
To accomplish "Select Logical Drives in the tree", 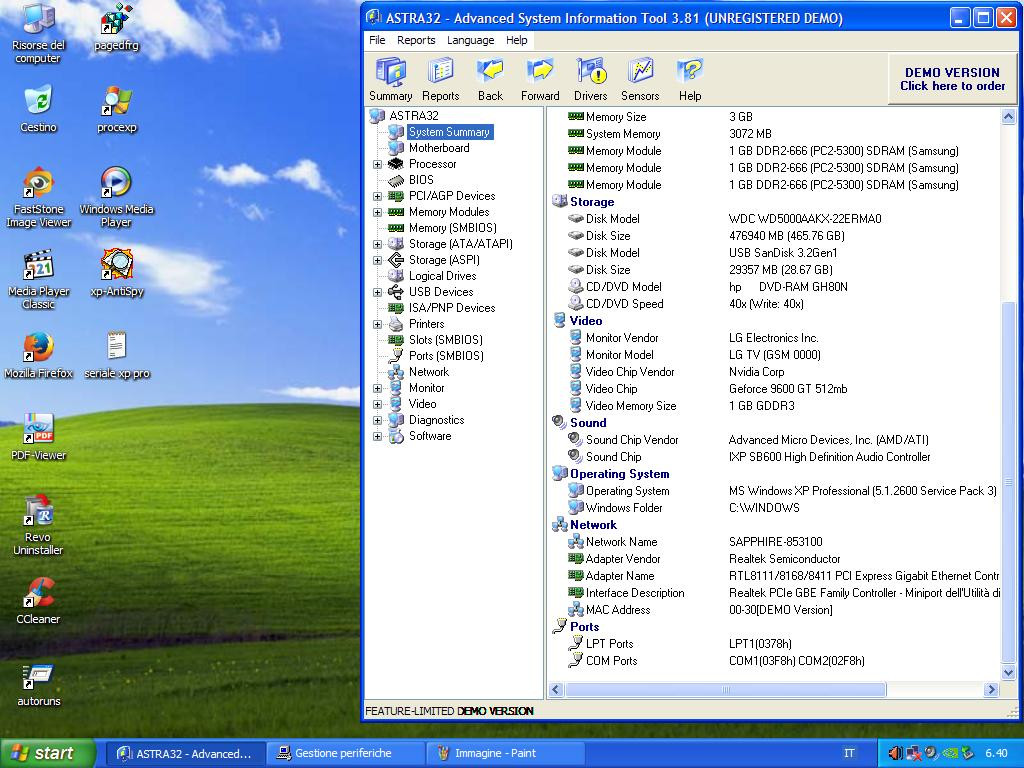I will click(442, 276).
